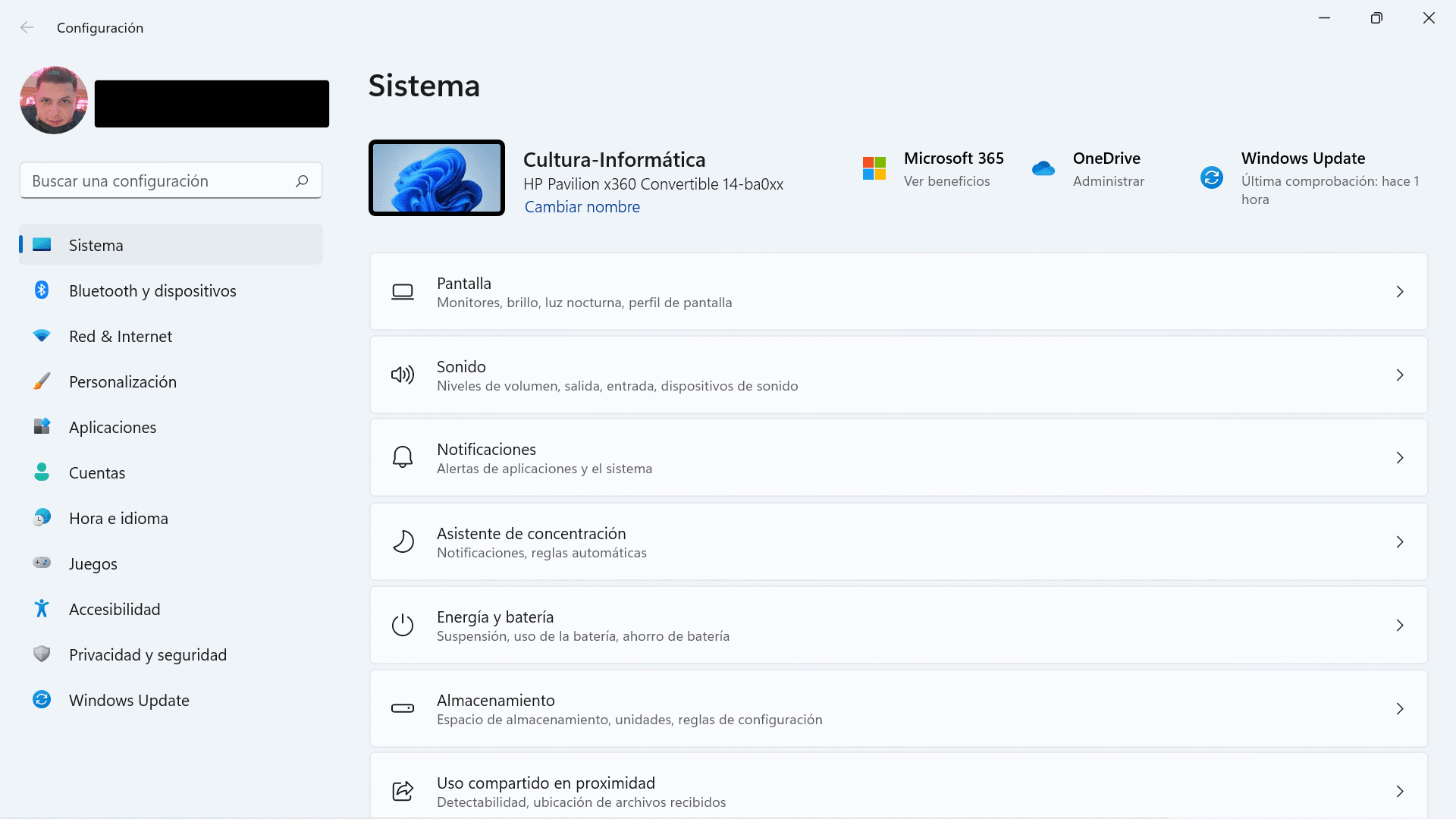Viewport: 1456px width, 819px height.
Task: Open Windows Update 'Última comprobación' status
Action: (x=1330, y=190)
